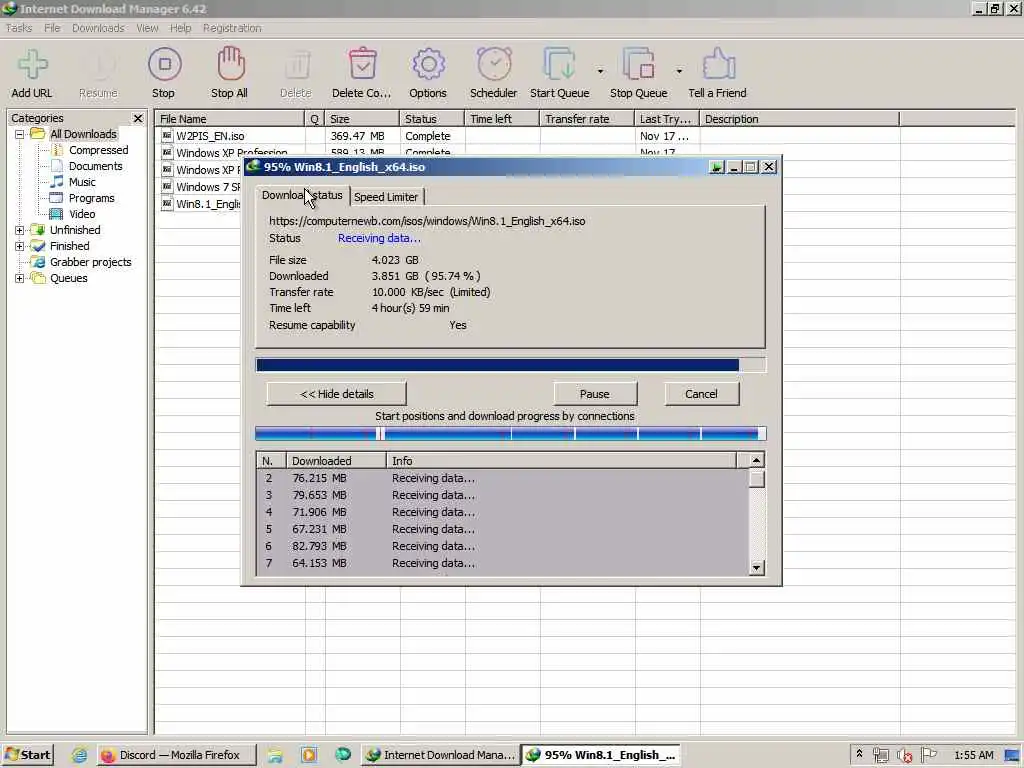The width and height of the screenshot is (1024, 768).
Task: Switch to Discord Mozilla Firefox taskbar button
Action: point(176,755)
